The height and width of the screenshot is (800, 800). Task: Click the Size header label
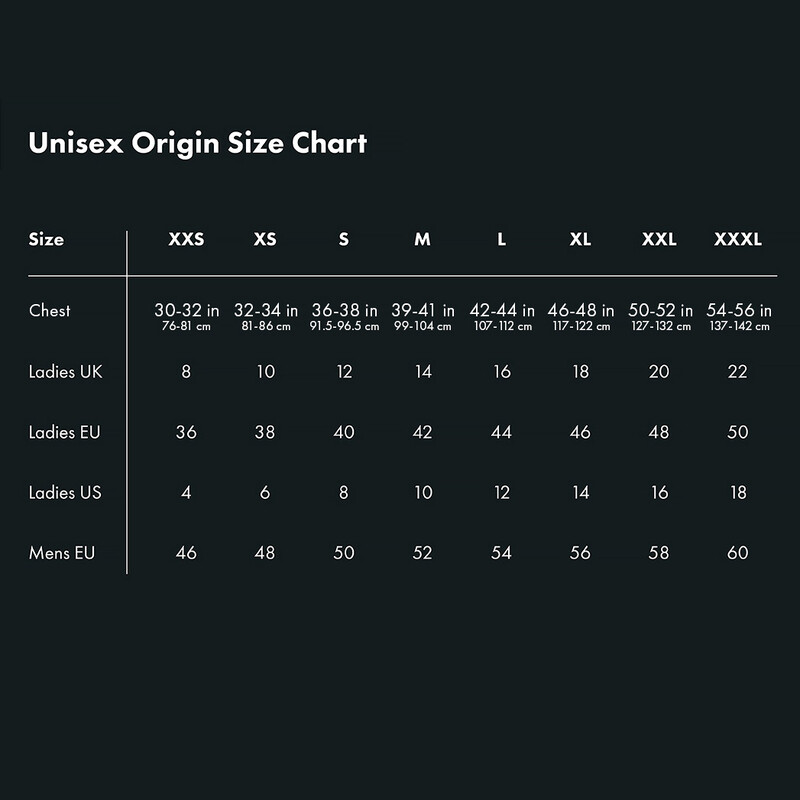pyautogui.click(x=47, y=240)
